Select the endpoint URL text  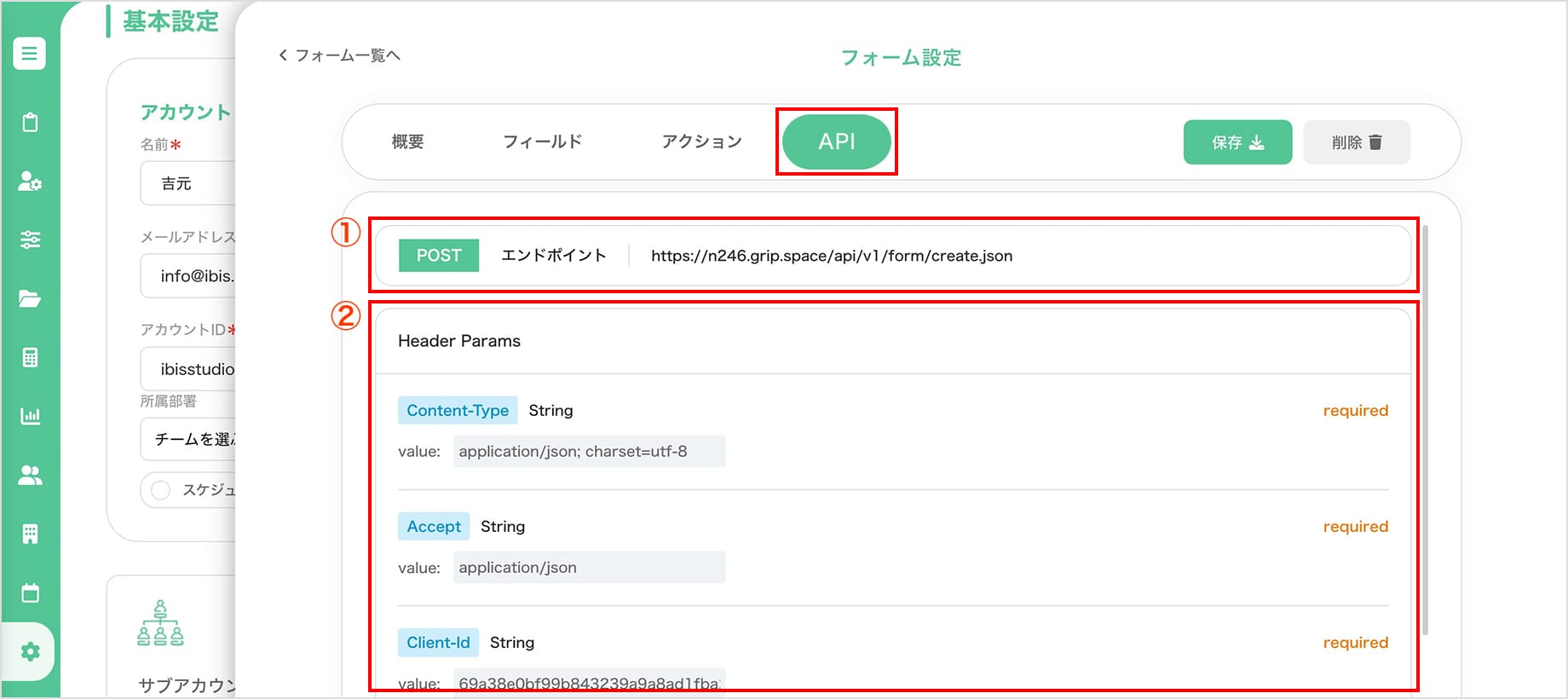pyautogui.click(x=832, y=256)
